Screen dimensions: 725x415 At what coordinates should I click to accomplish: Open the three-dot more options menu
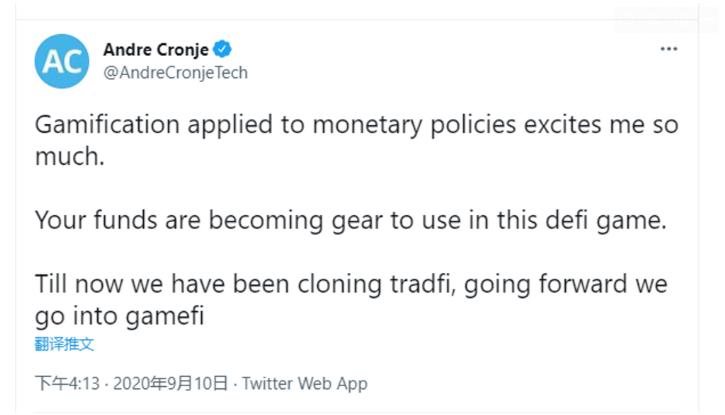coord(669,49)
